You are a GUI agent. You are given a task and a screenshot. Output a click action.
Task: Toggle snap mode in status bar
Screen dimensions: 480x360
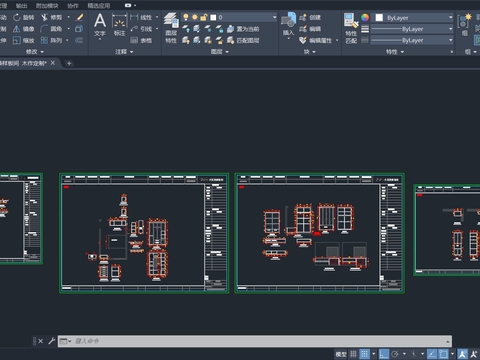coord(365,354)
